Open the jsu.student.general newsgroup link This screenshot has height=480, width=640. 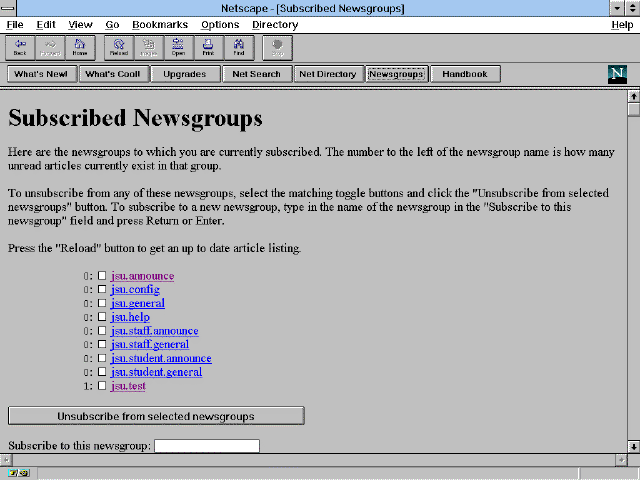156,372
